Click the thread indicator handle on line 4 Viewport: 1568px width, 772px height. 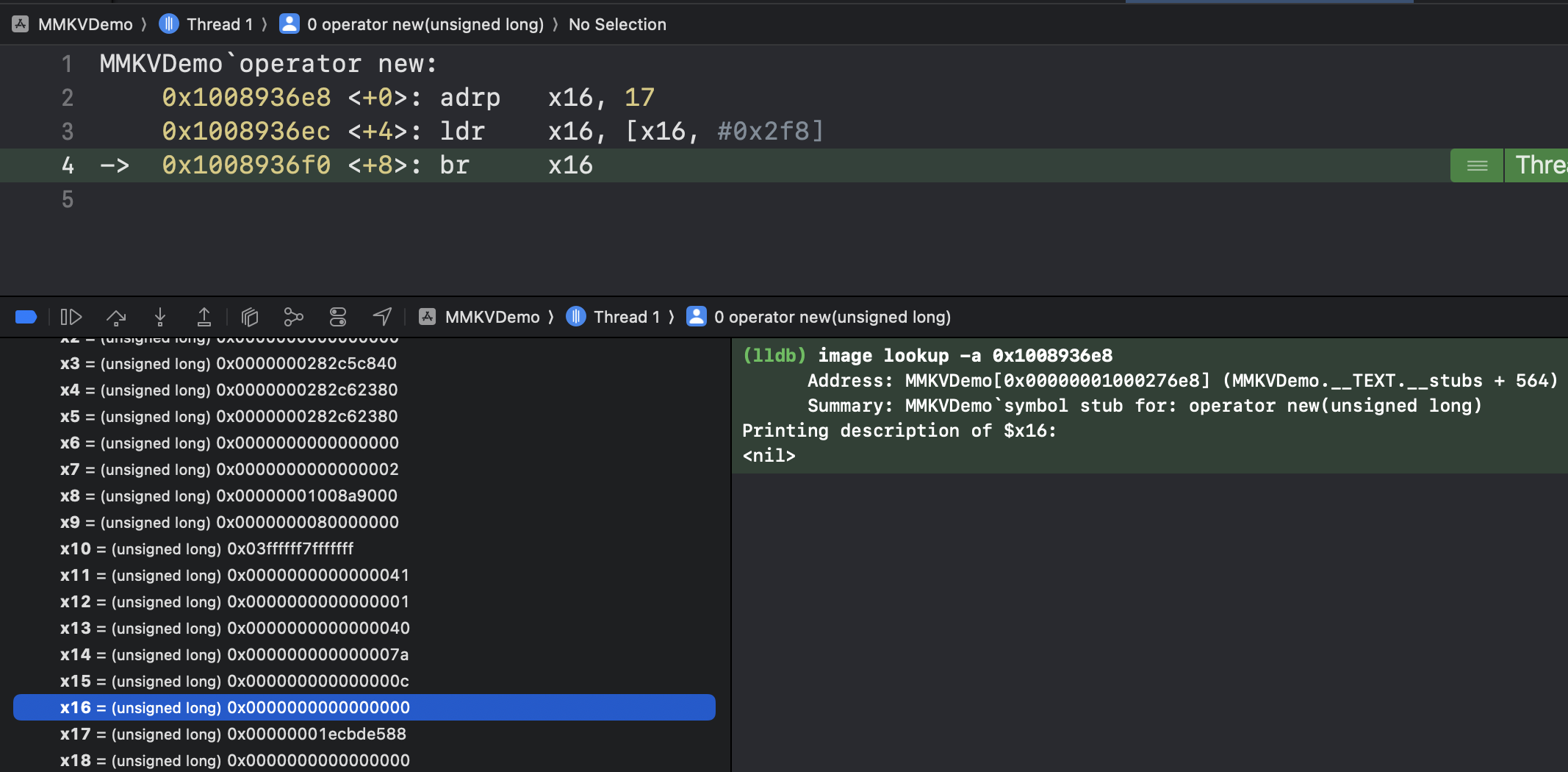tap(1477, 165)
